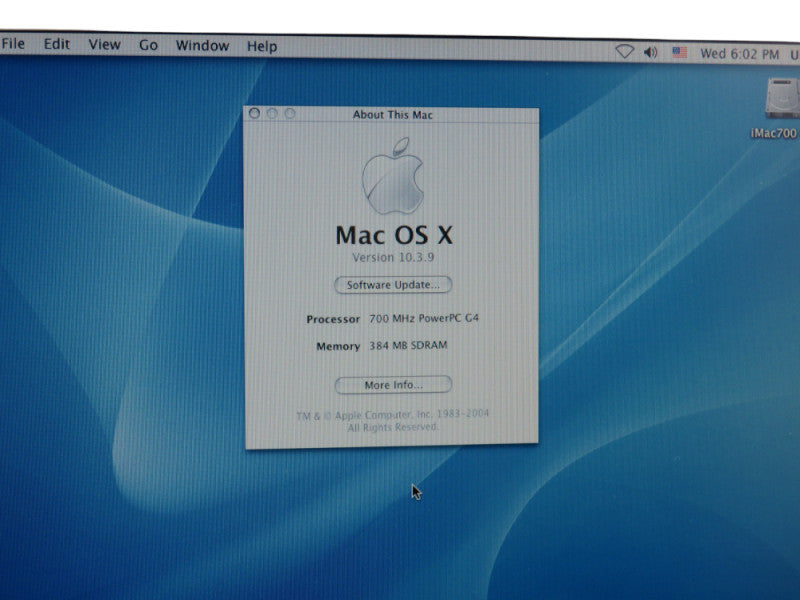Click the Processor label
The width and height of the screenshot is (800, 600).
[333, 319]
